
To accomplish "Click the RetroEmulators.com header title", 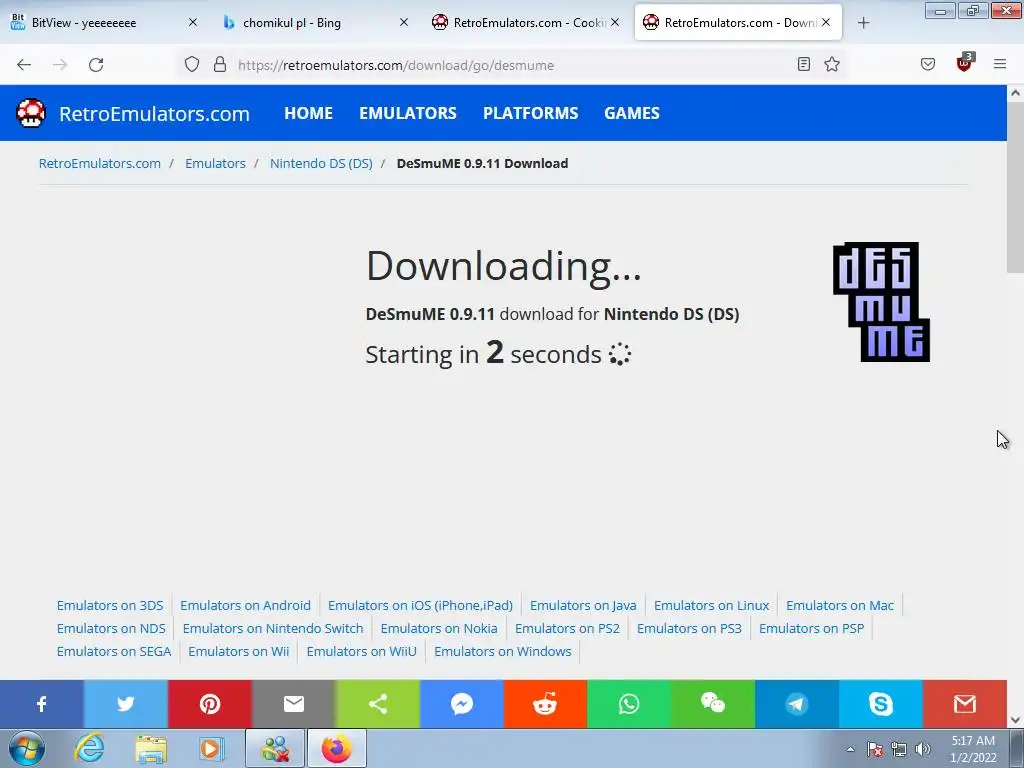I will [154, 114].
